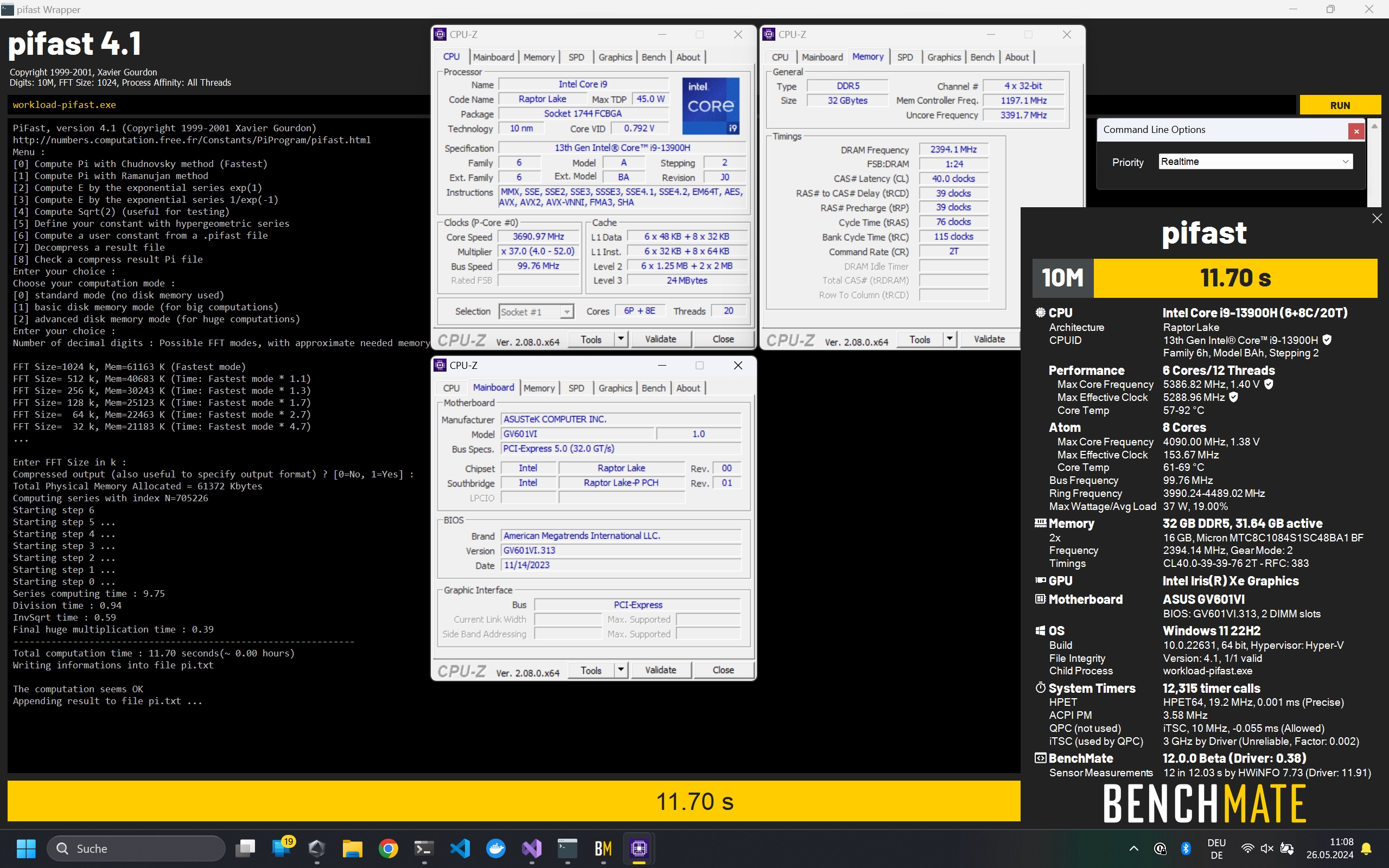Image resolution: width=1389 pixels, height=868 pixels.
Task: Open Graphics tab in CPU-Z Memory window
Action: point(944,57)
